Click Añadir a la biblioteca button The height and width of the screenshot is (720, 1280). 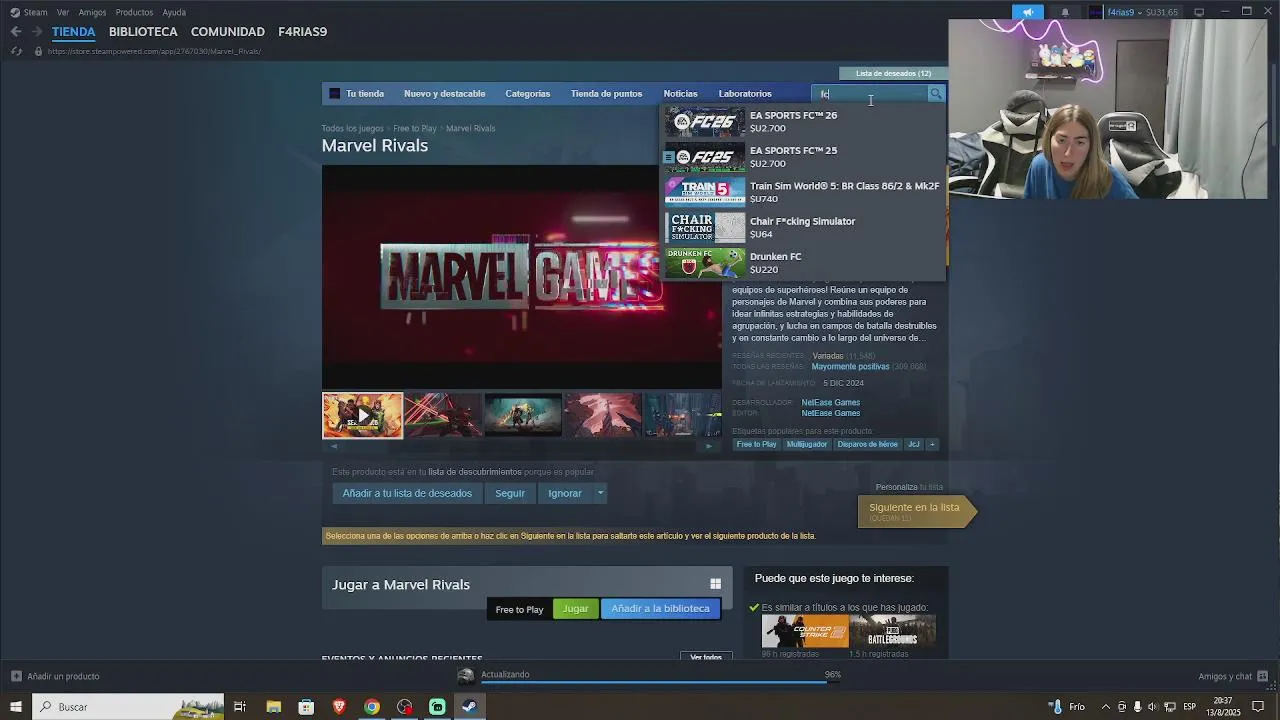pos(660,609)
